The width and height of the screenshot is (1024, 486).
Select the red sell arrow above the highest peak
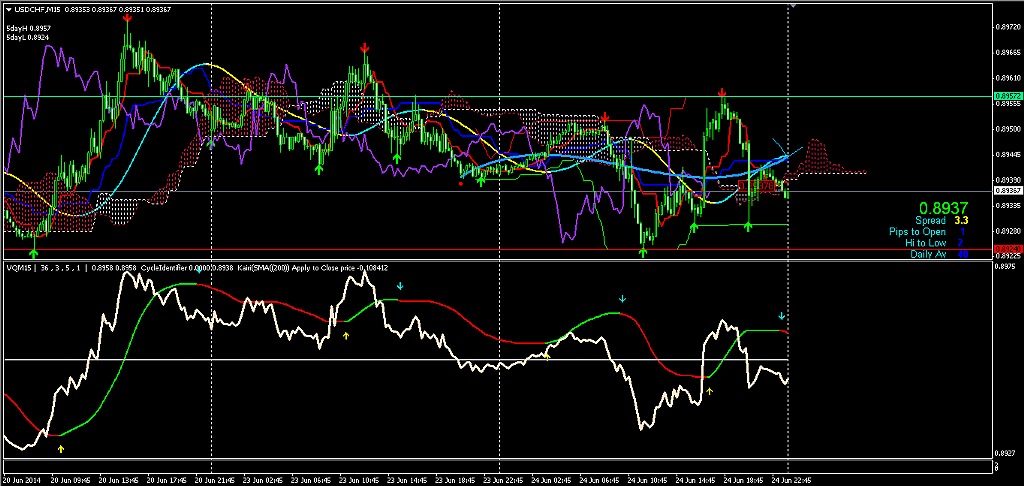pyautogui.click(x=127, y=18)
